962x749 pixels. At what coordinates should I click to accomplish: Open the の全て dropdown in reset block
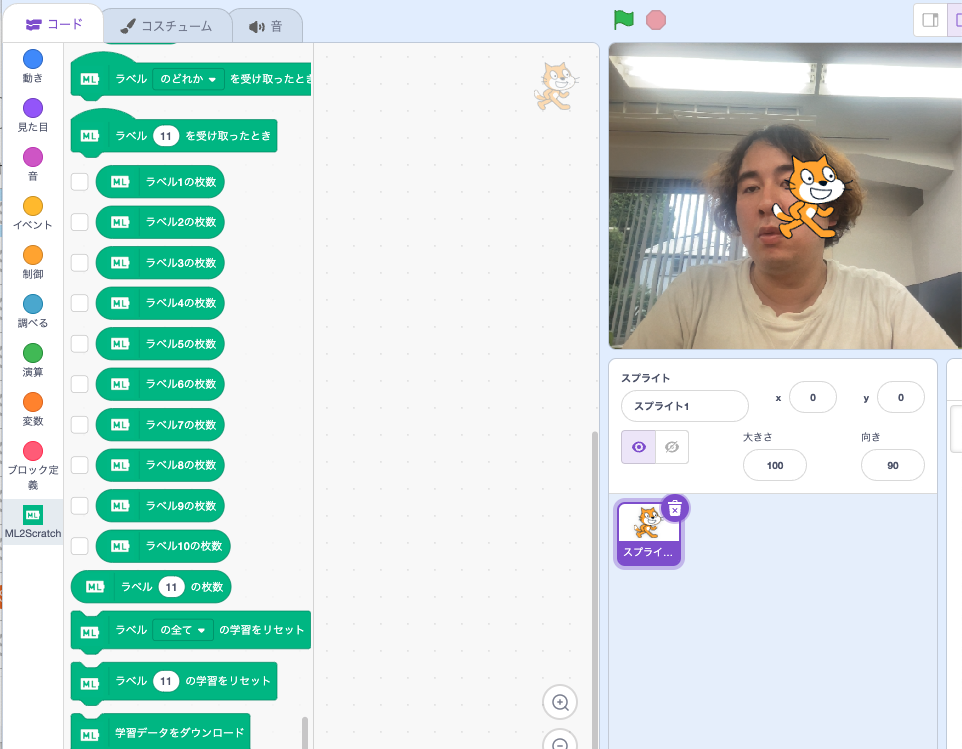click(x=183, y=630)
